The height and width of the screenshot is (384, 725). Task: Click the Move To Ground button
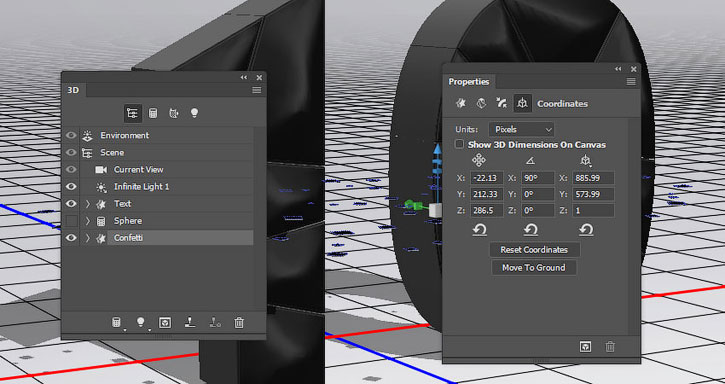click(534, 268)
